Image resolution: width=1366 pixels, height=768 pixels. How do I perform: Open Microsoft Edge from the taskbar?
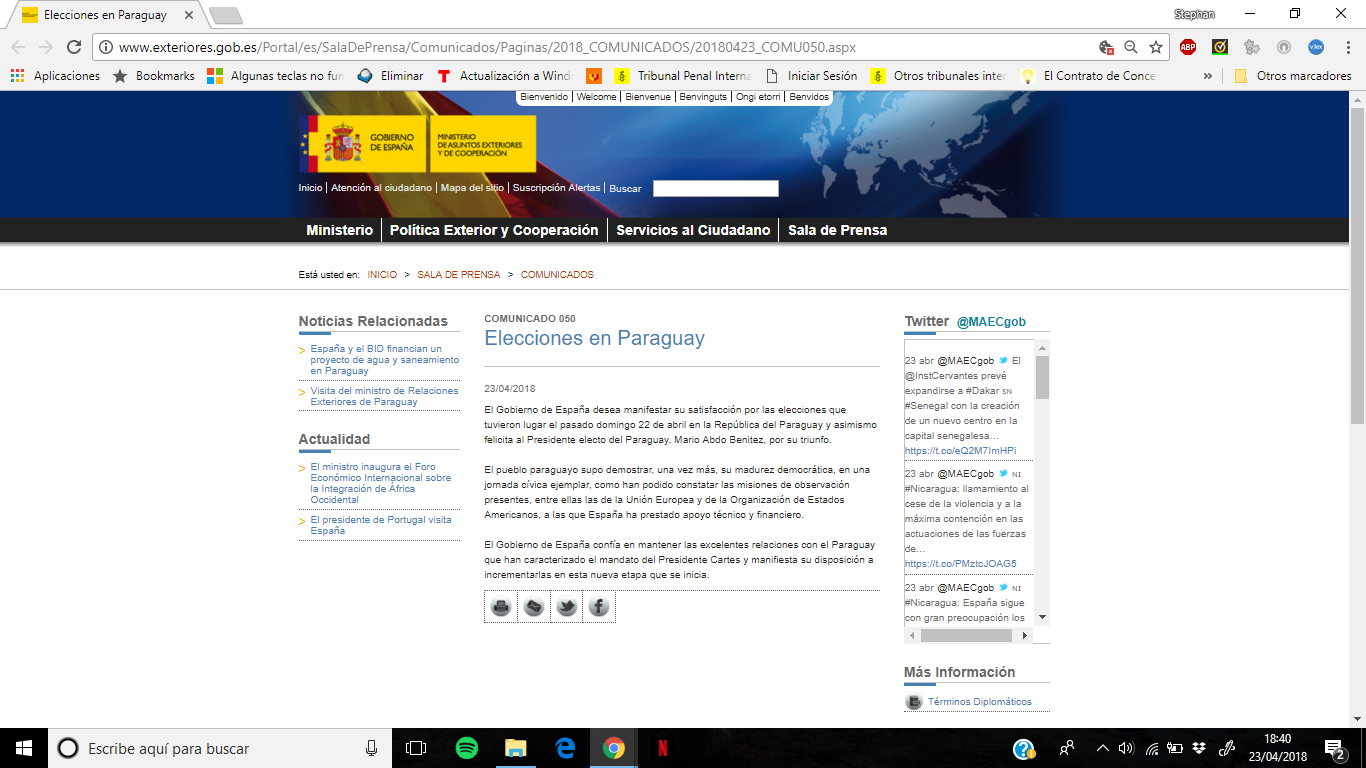coord(565,748)
